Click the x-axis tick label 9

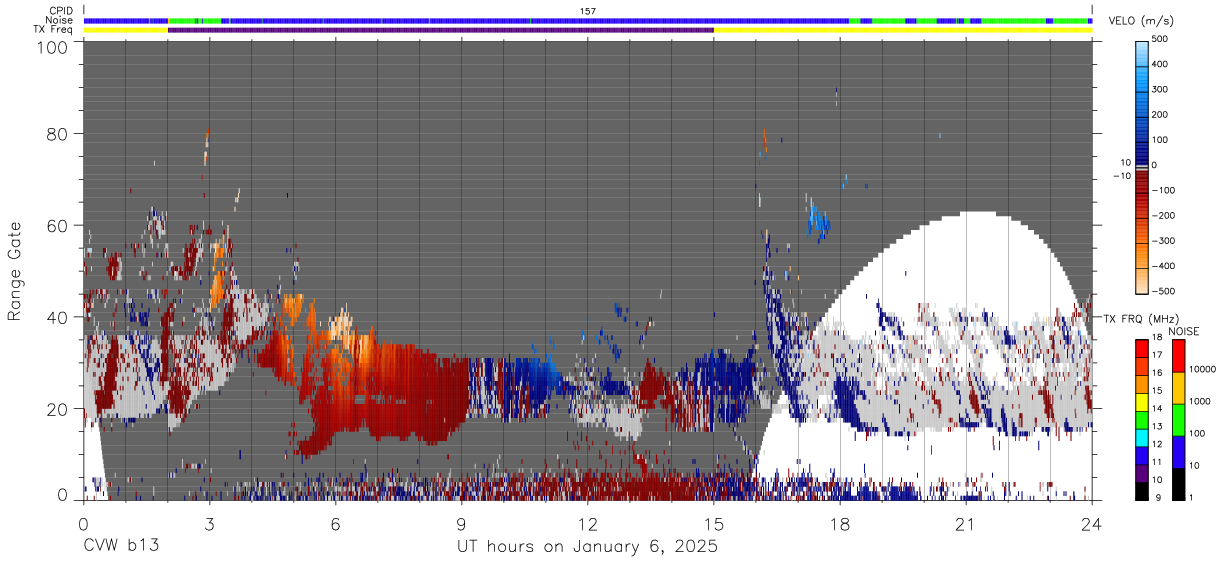pyautogui.click(x=462, y=523)
